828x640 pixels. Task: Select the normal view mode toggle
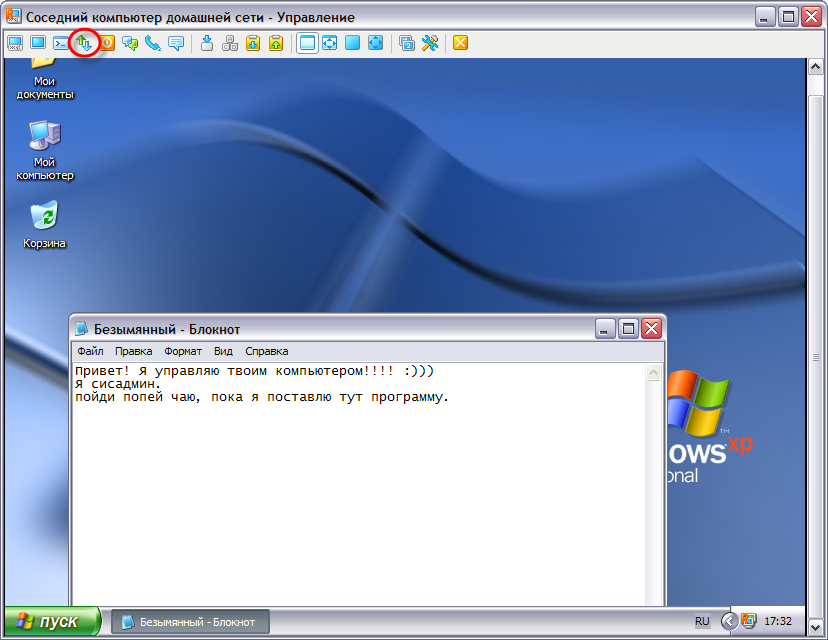[307, 43]
